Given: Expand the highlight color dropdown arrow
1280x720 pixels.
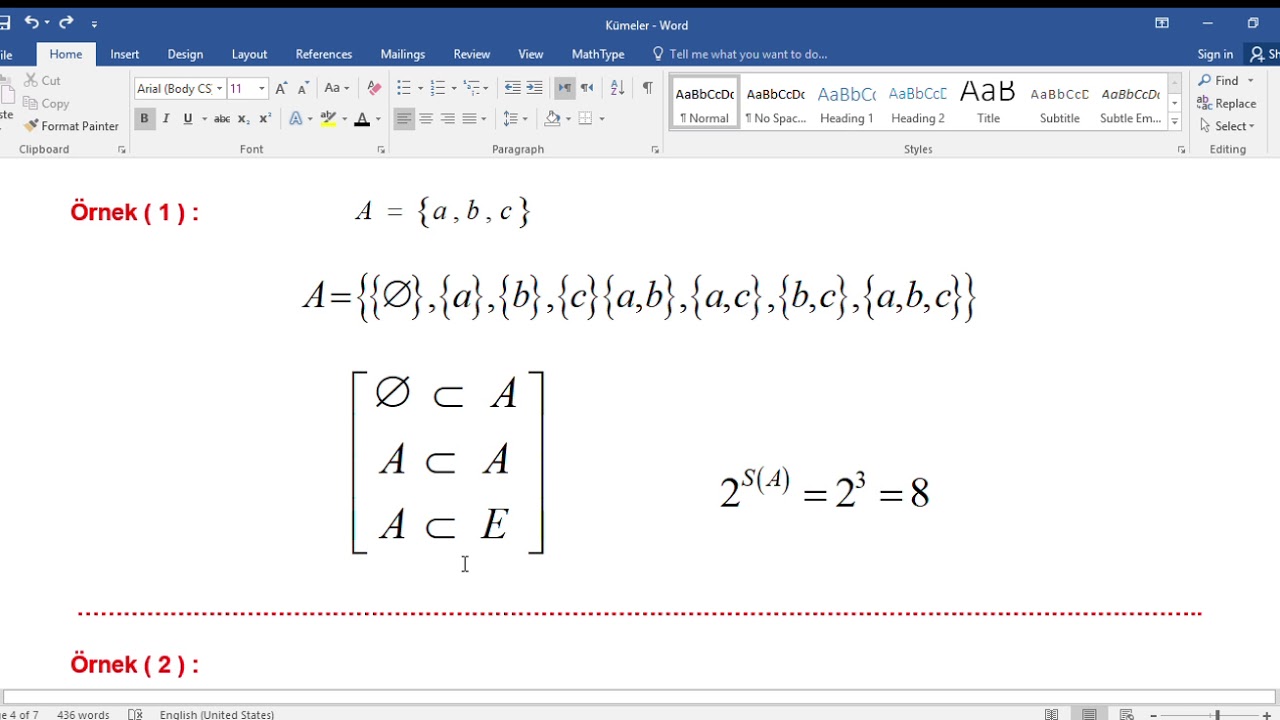Looking at the screenshot, I should coord(344,118).
